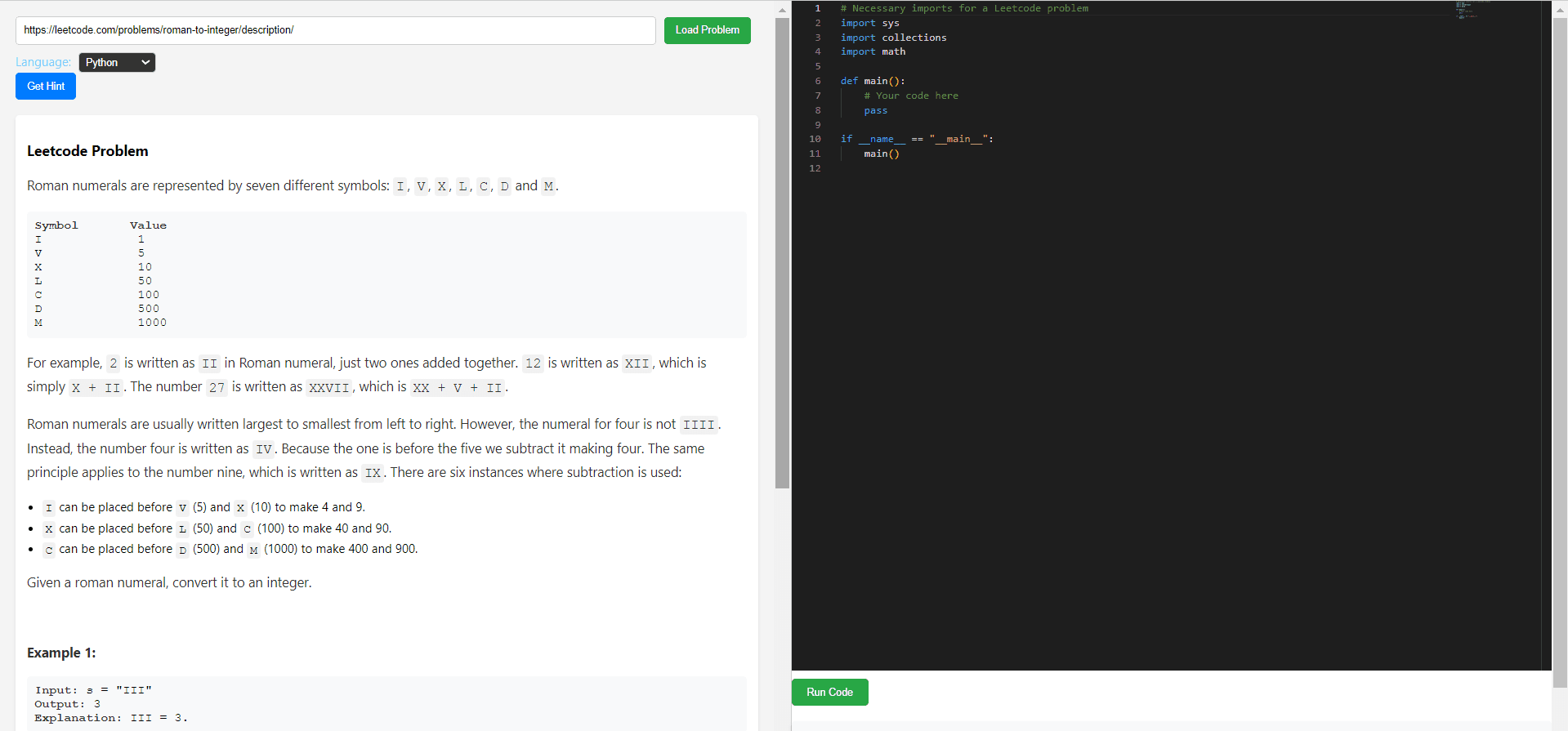The image size is (1568, 731).
Task: Click 'Given a roman numeral' sentence
Action: 169,583
